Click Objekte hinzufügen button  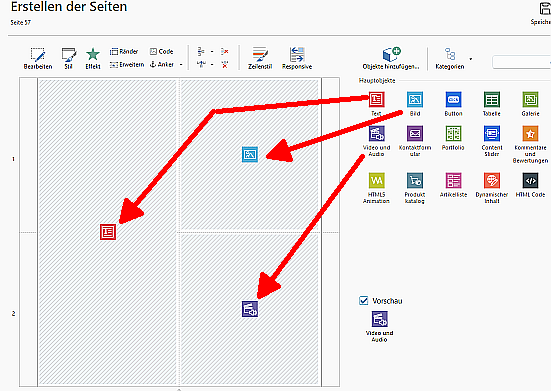point(391,58)
